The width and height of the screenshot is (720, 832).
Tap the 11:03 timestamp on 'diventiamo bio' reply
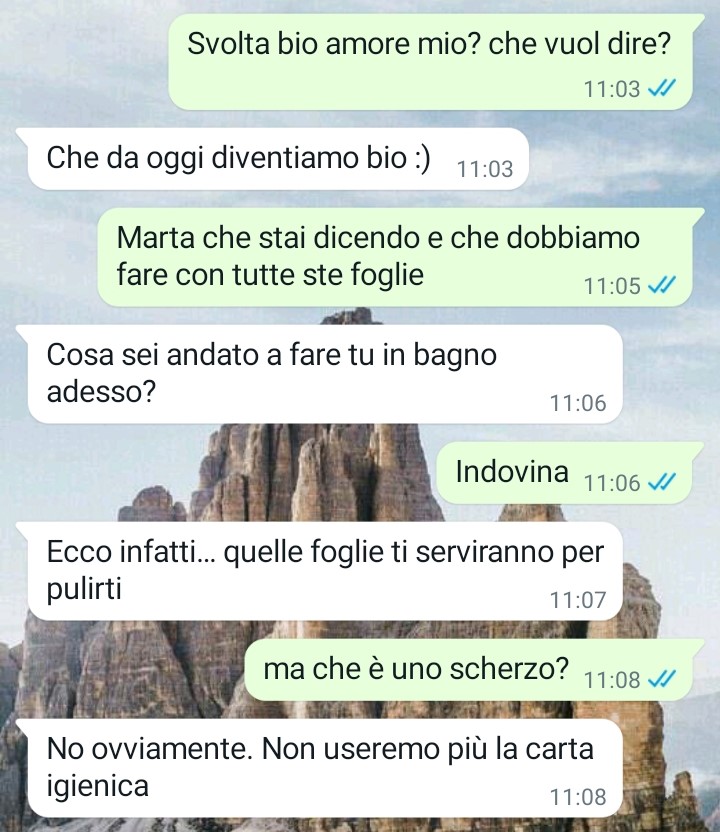click(484, 169)
